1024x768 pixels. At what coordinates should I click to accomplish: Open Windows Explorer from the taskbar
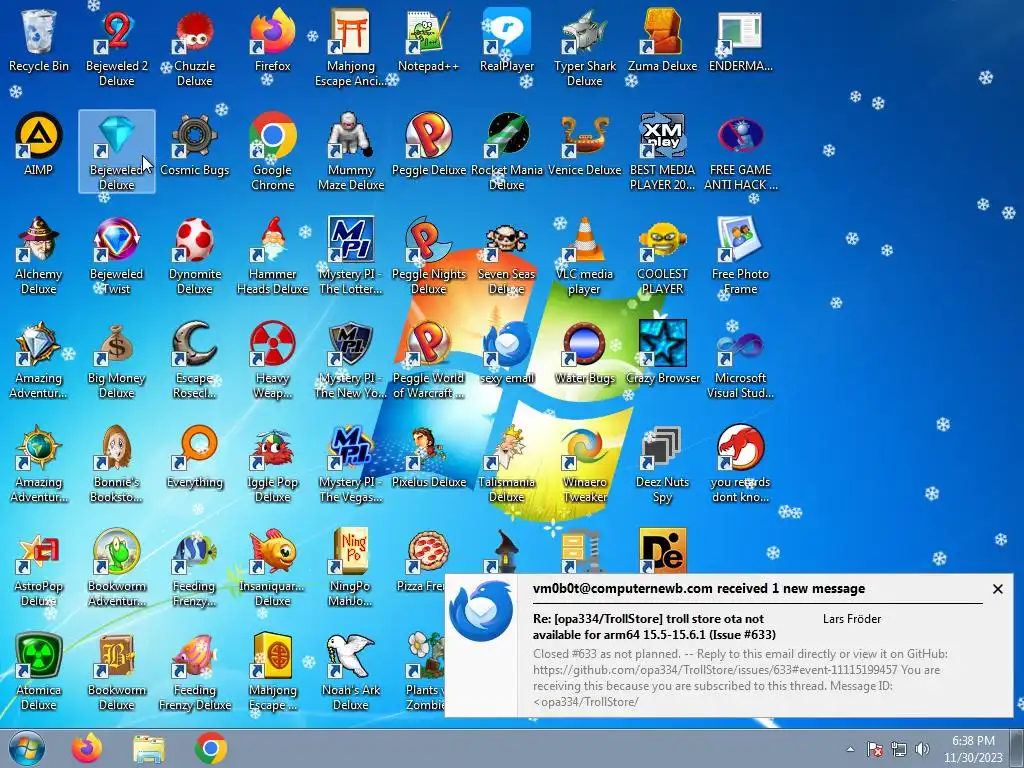[149, 748]
